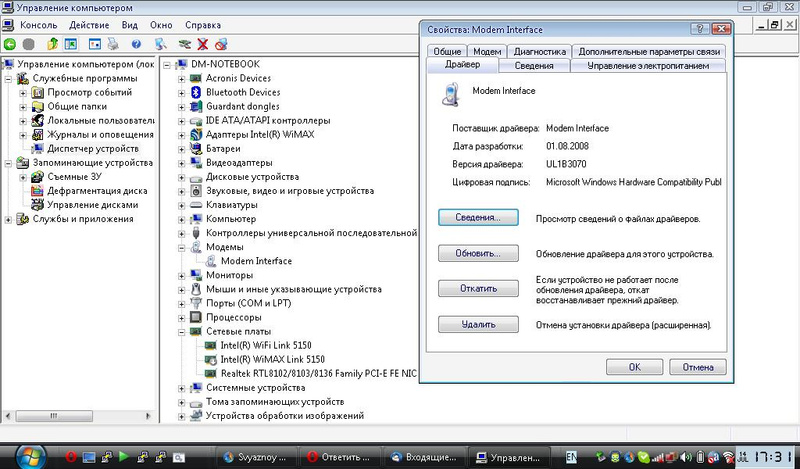Click Отмена in the properties dialog

click(697, 367)
